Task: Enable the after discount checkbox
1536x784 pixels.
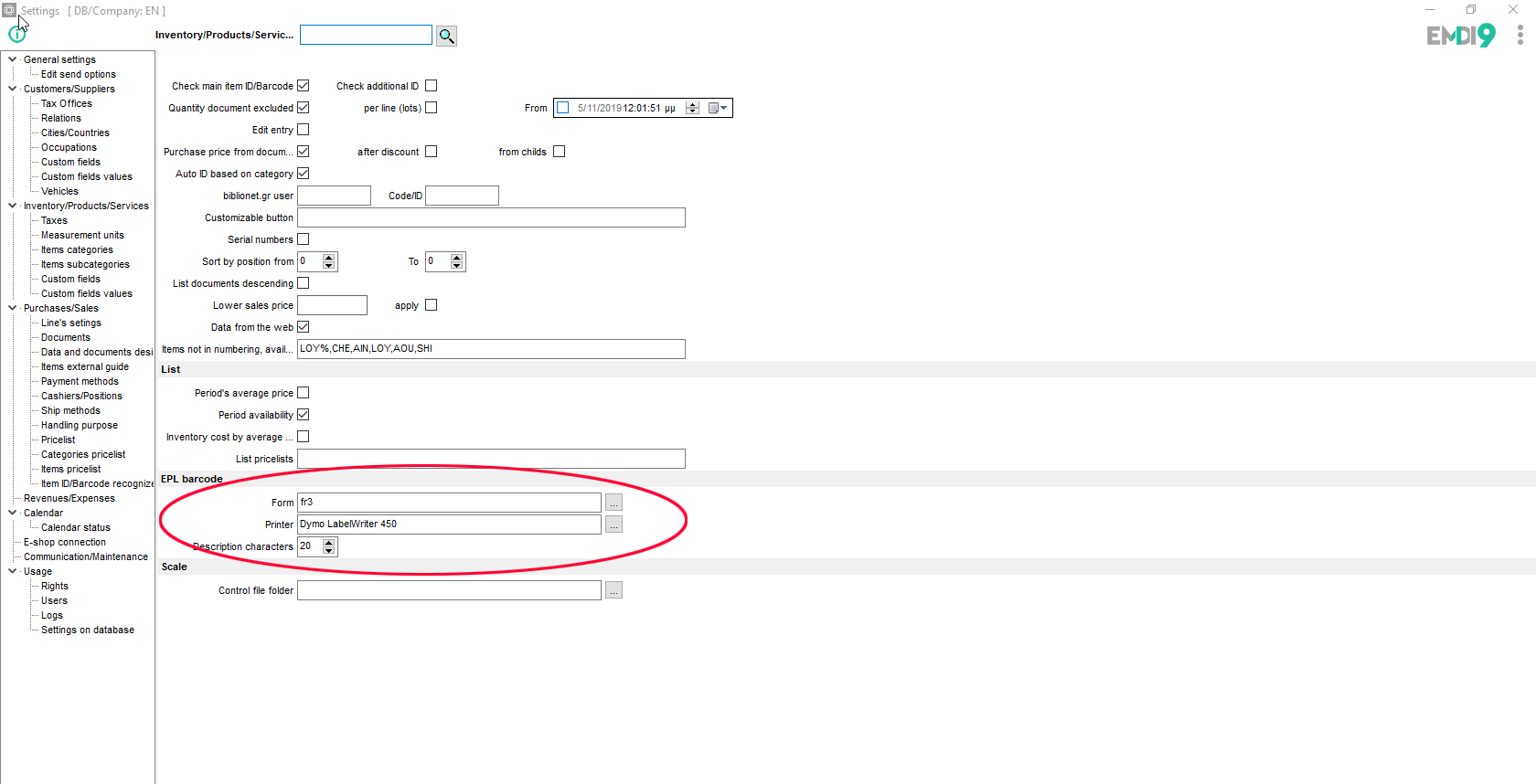Action: (432, 152)
